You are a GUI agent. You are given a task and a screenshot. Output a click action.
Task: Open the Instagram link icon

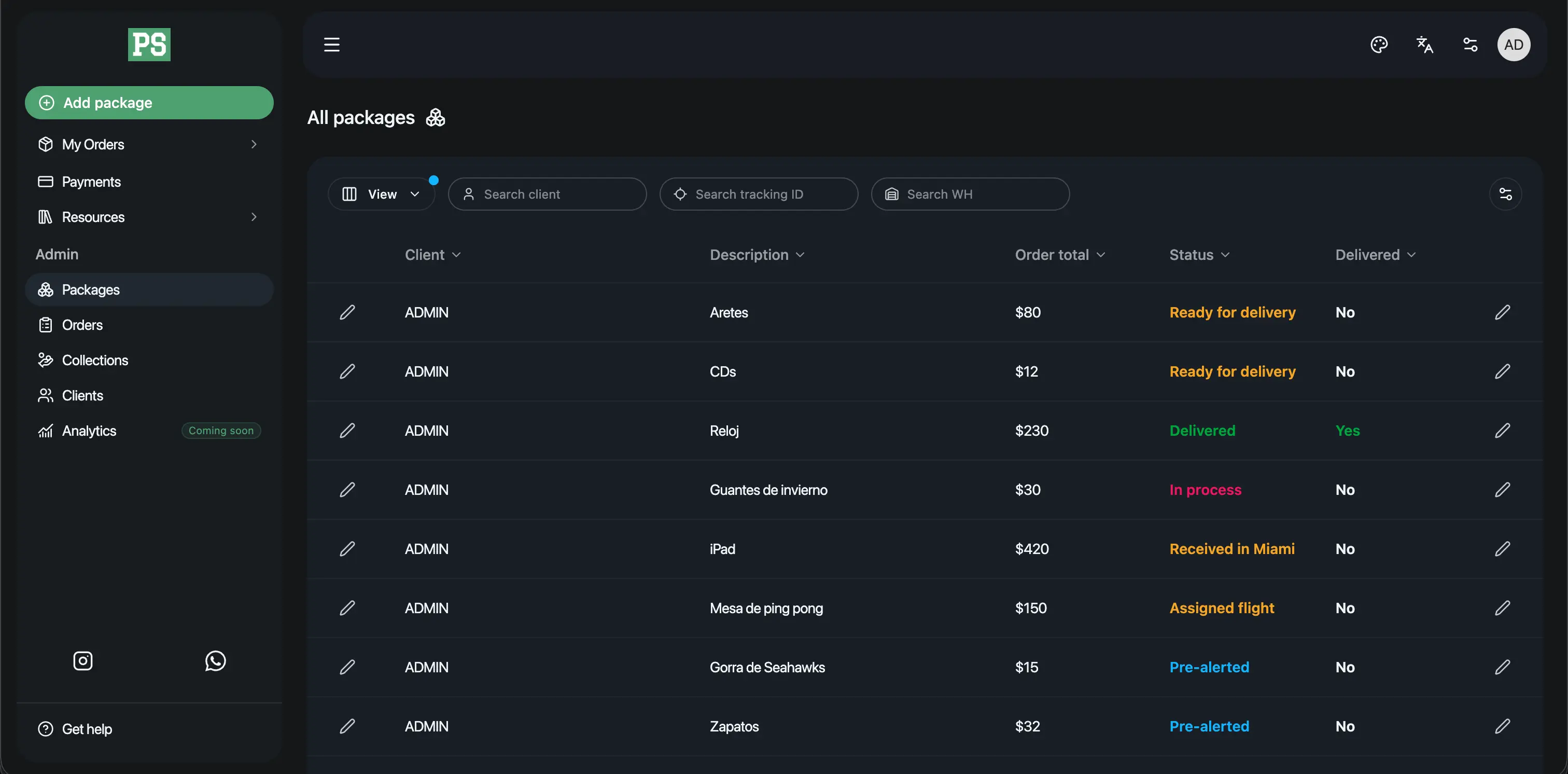[83, 661]
